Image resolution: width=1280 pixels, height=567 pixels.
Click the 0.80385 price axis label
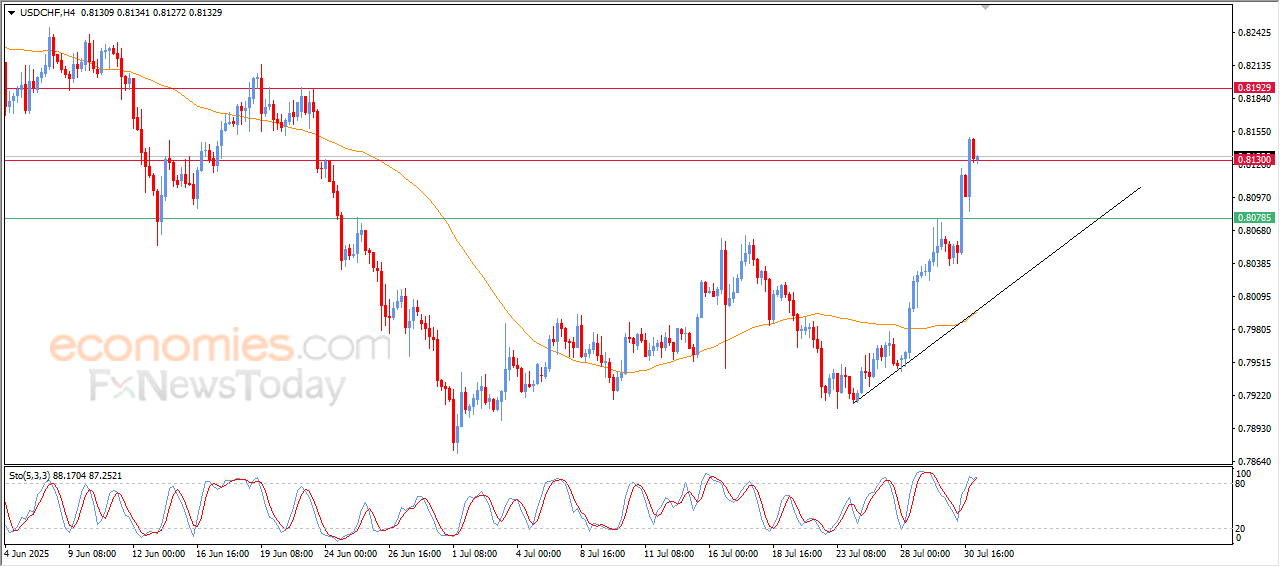point(1254,264)
